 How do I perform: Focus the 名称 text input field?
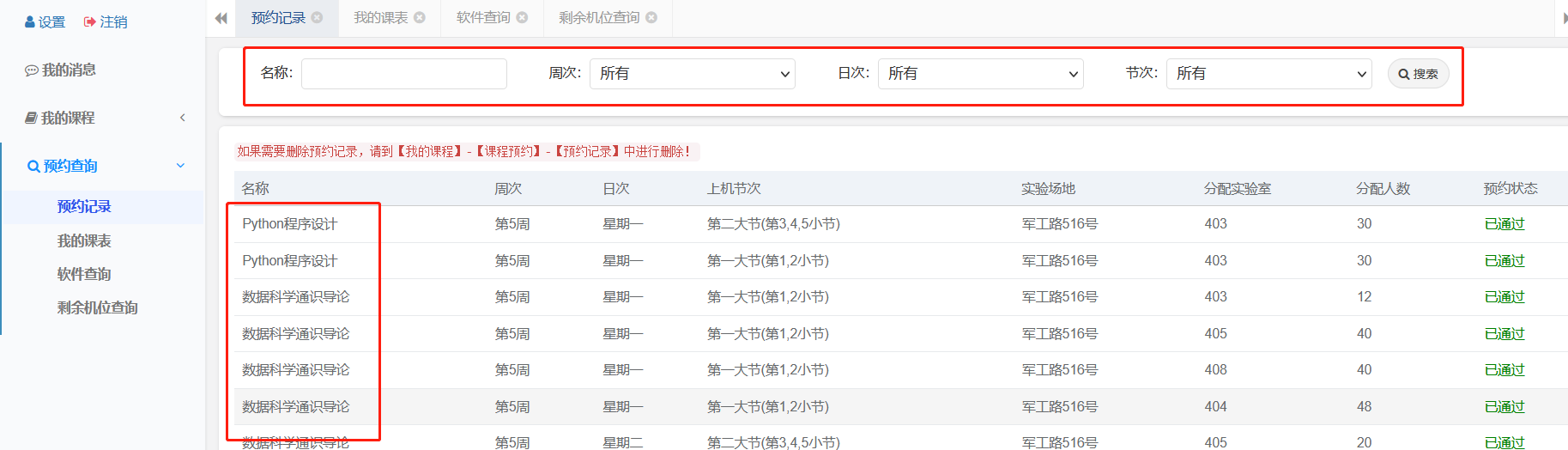pyautogui.click(x=403, y=74)
